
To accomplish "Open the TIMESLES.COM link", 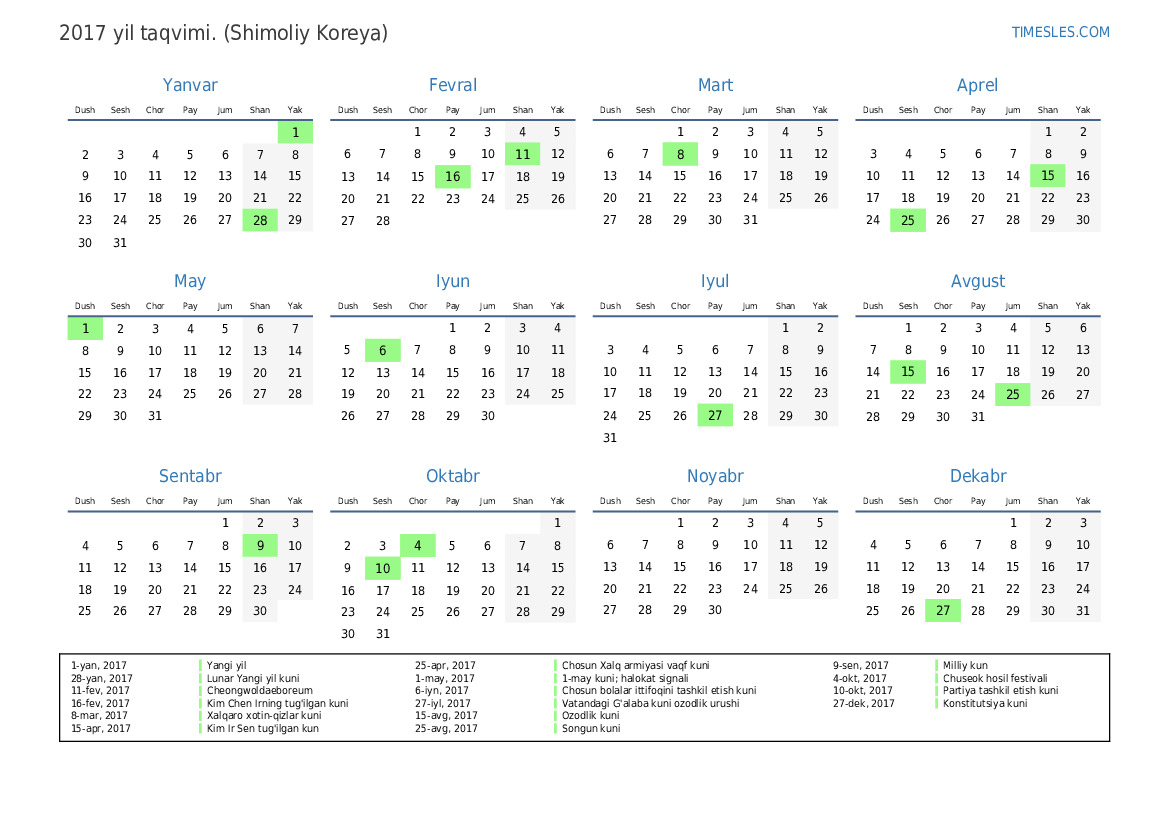I will pyautogui.click(x=1060, y=32).
